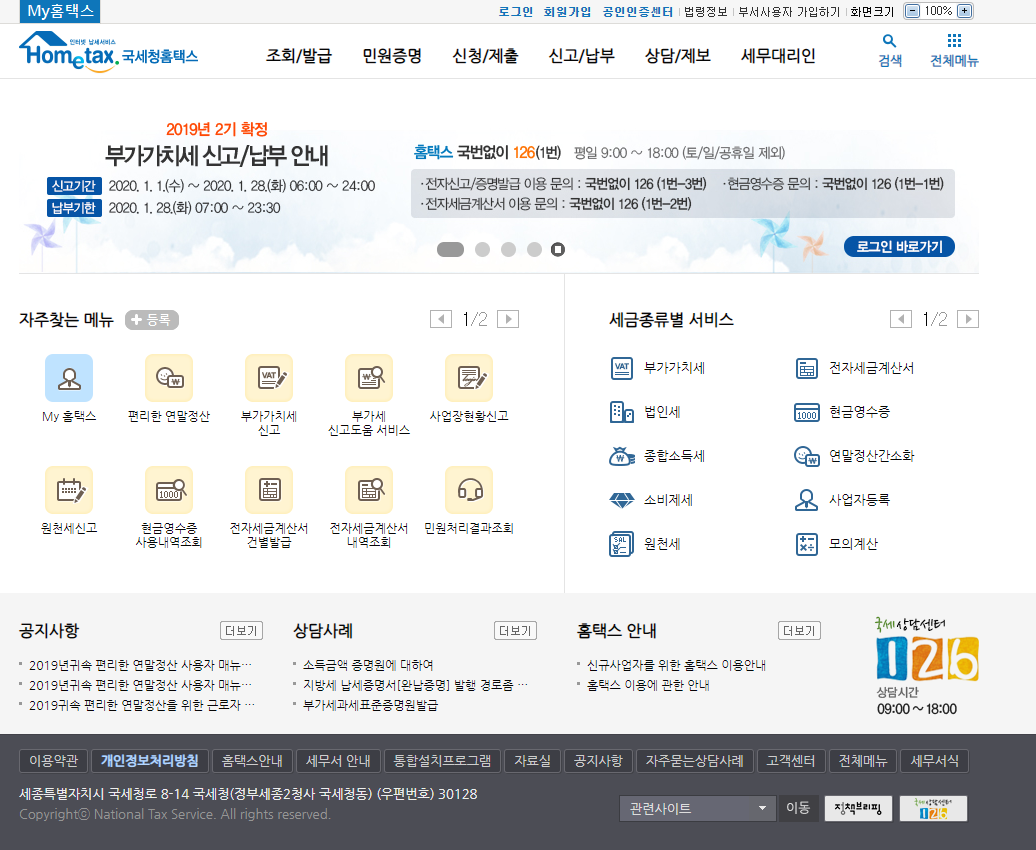Open the 세무대리인 menu
Viewport: 1036px width, 850px height.
tap(778, 56)
